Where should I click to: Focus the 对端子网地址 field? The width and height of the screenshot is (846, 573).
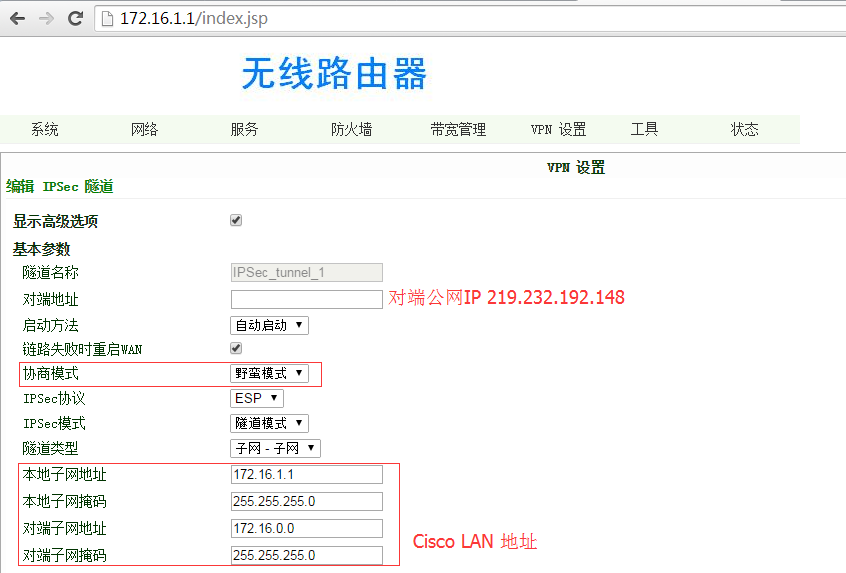click(x=306, y=528)
